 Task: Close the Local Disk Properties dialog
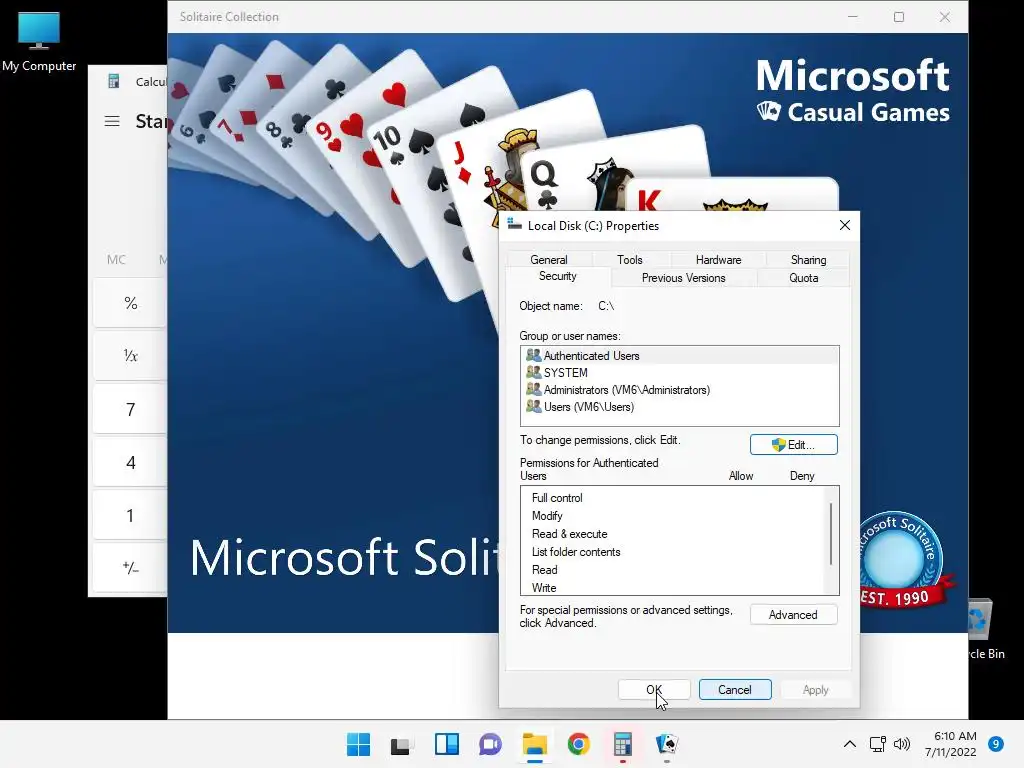click(844, 225)
